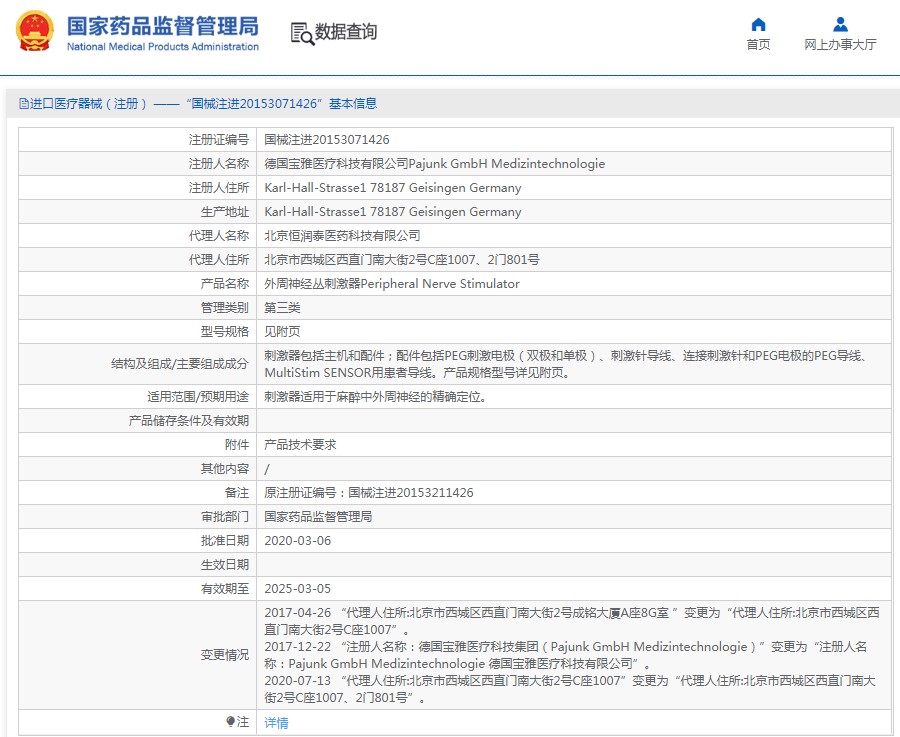The height and width of the screenshot is (737, 900).
Task: Click the 产品技术要求 attachment cell
Action: [x=300, y=445]
